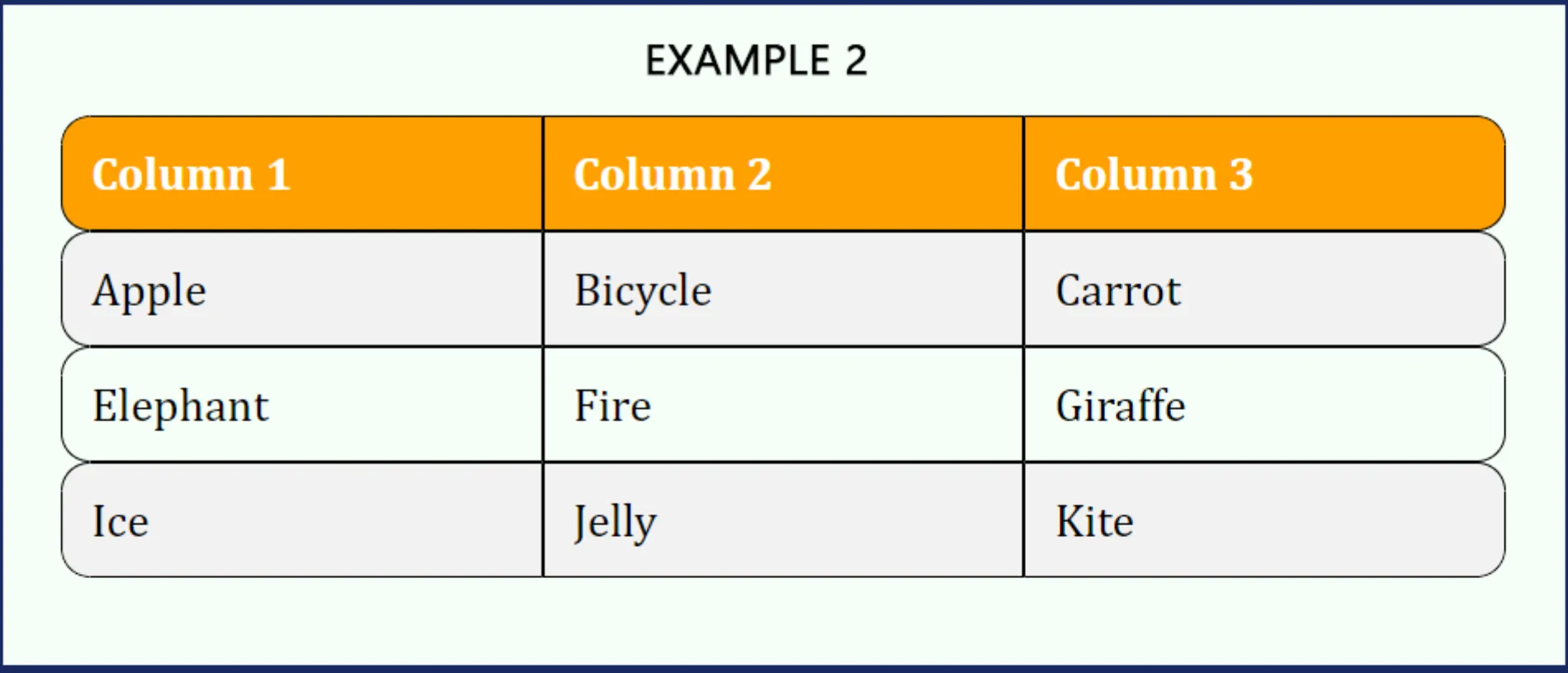Viewport: 1568px width, 673px height.
Task: Select the Column 2 header cell
Action: [782, 174]
